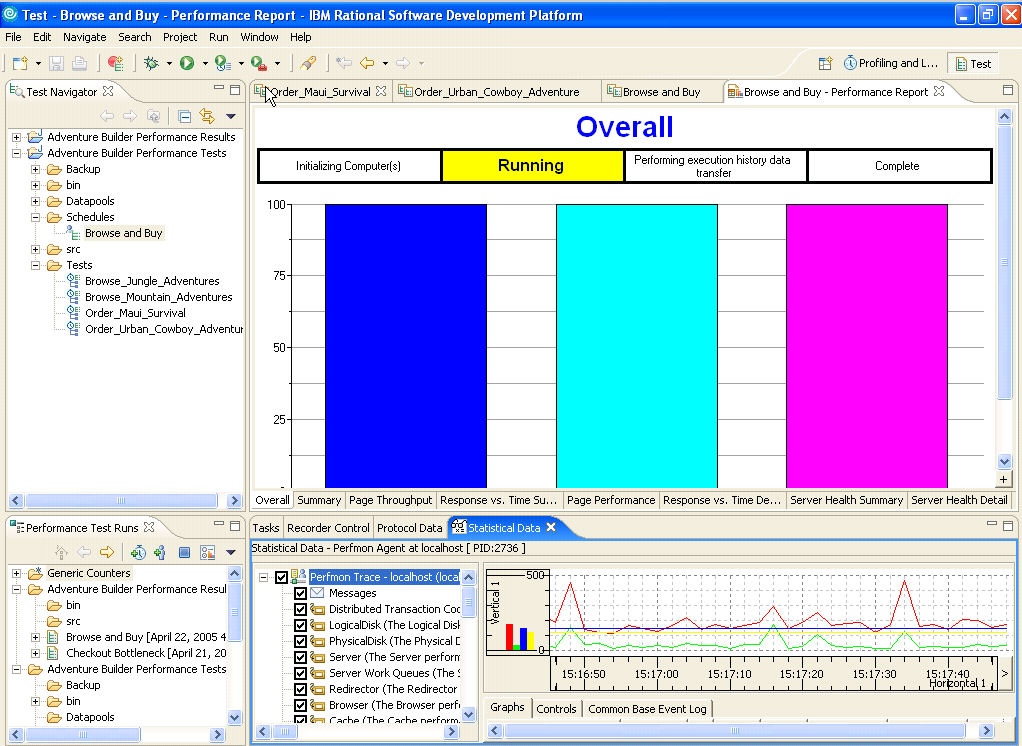Open the Navigate menu

[85, 37]
